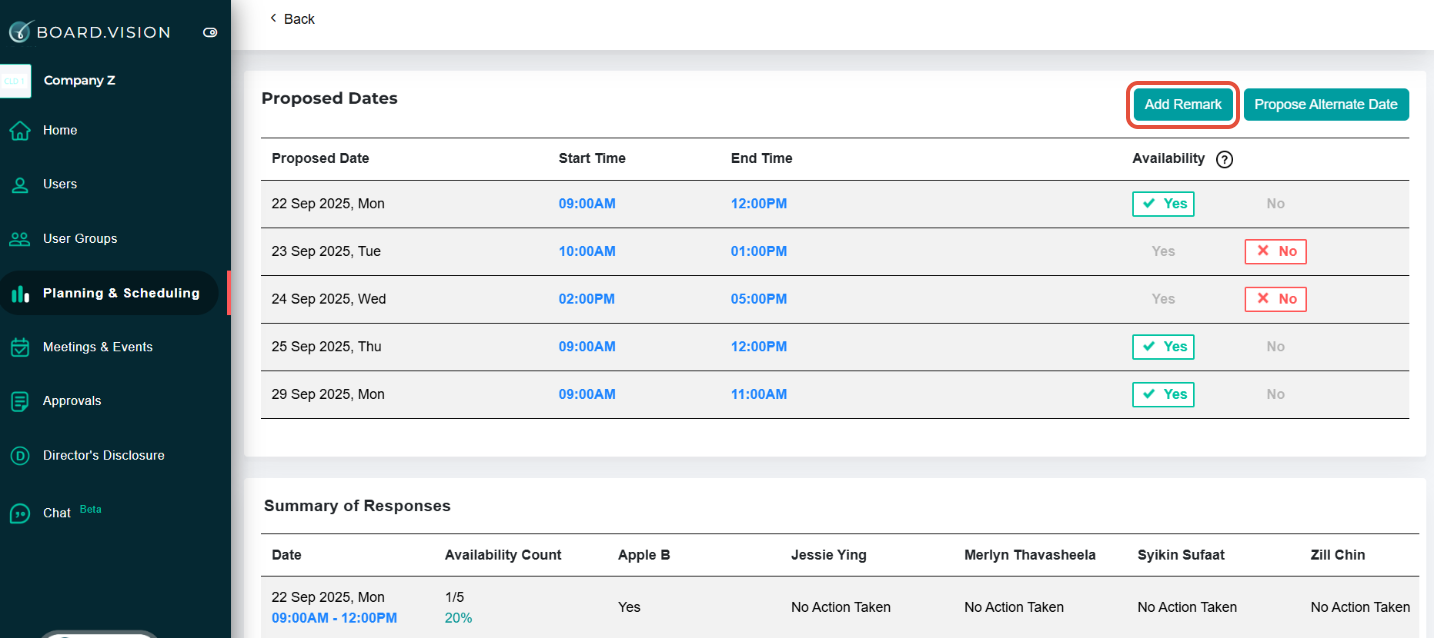
Task: Click the Start Time column header
Action: [592, 158]
